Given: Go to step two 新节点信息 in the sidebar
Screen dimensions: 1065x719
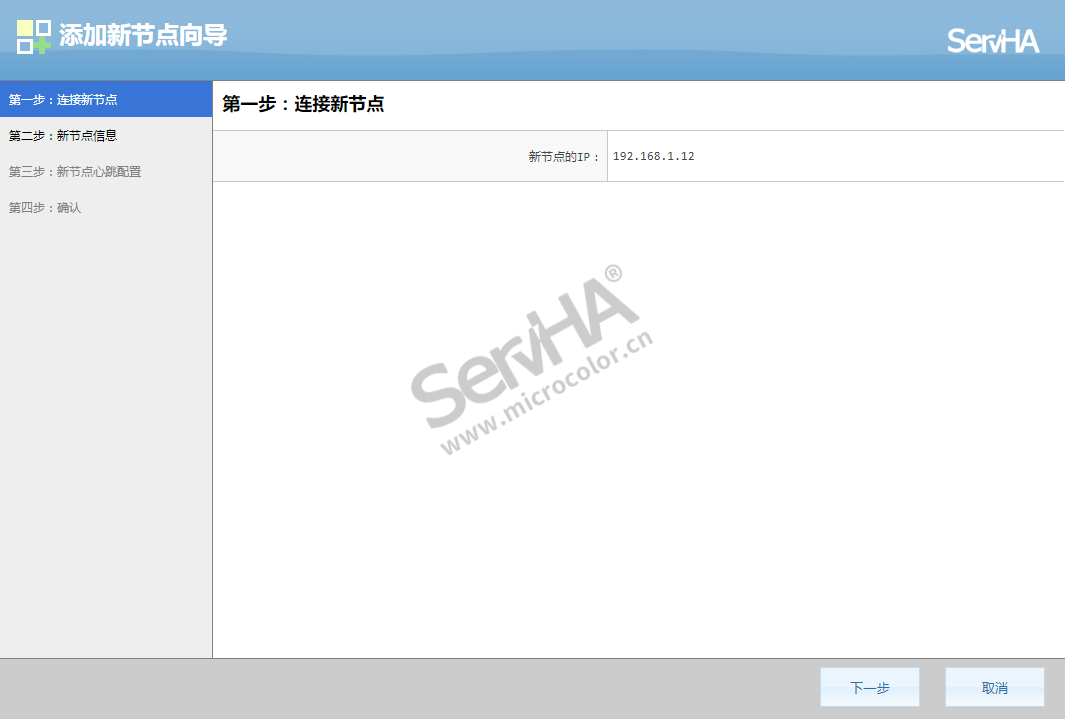Looking at the screenshot, I should (x=63, y=136).
